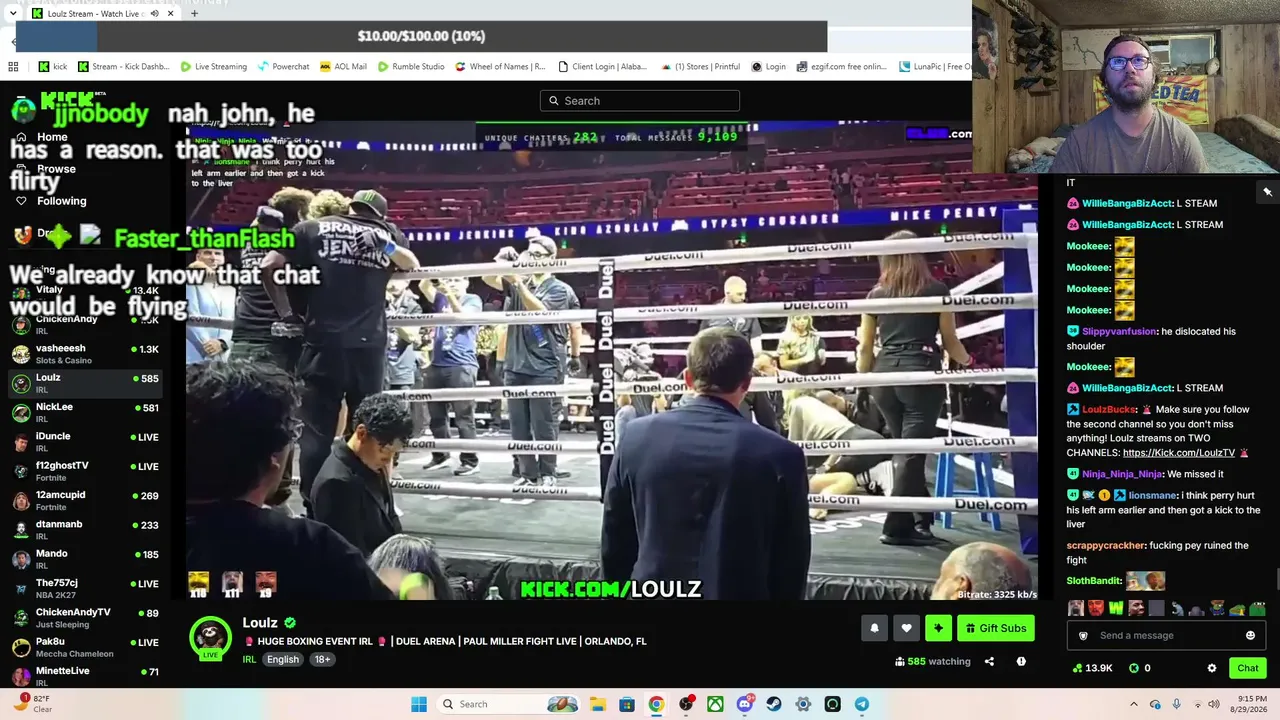Follow Loulz with the heart button

pos(906,628)
